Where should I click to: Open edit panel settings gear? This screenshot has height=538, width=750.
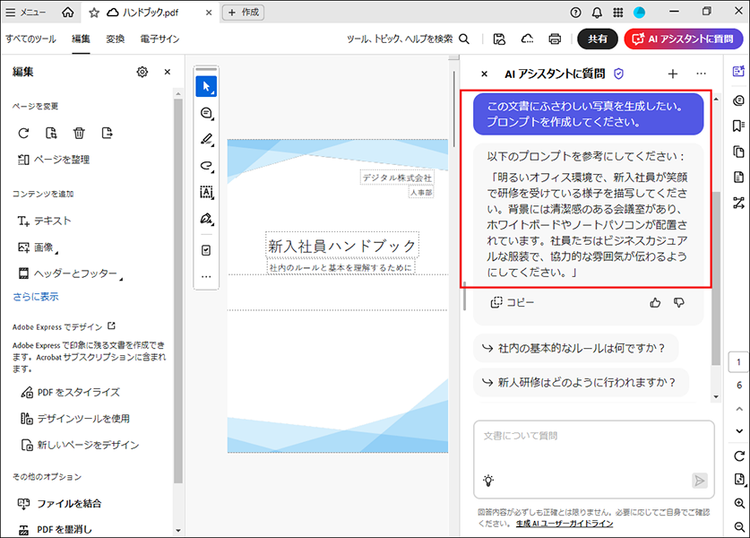coord(142,72)
